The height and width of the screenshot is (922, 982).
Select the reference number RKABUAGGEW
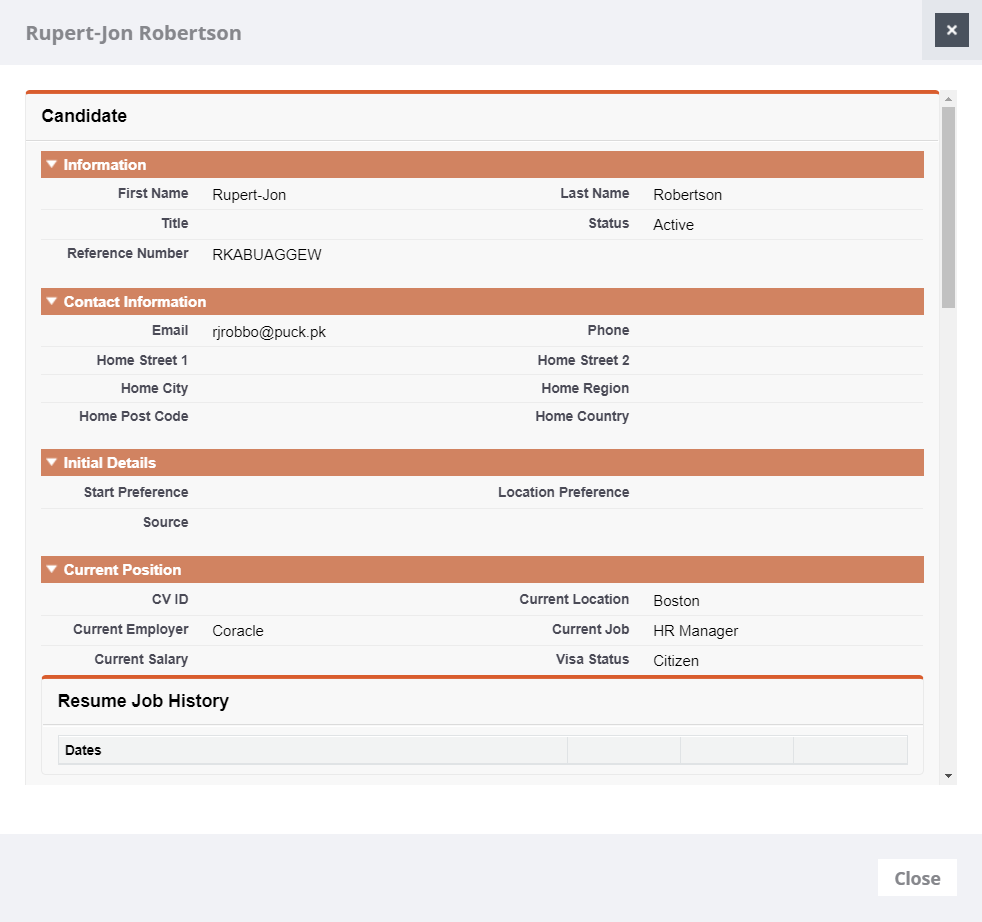pyautogui.click(x=267, y=255)
